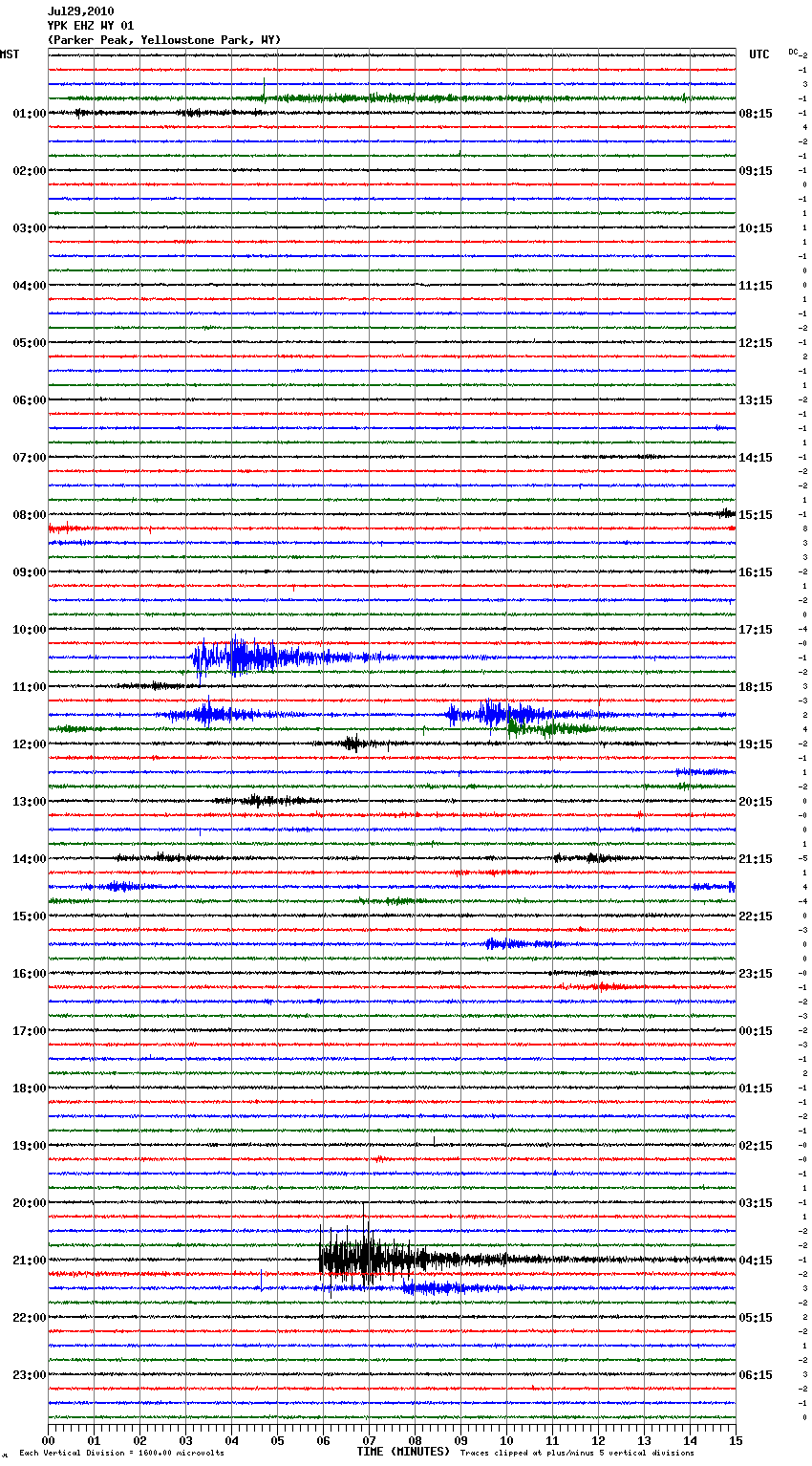Select the 11:00 MST time label
Screen dimensions: 812x1466
tap(30, 687)
